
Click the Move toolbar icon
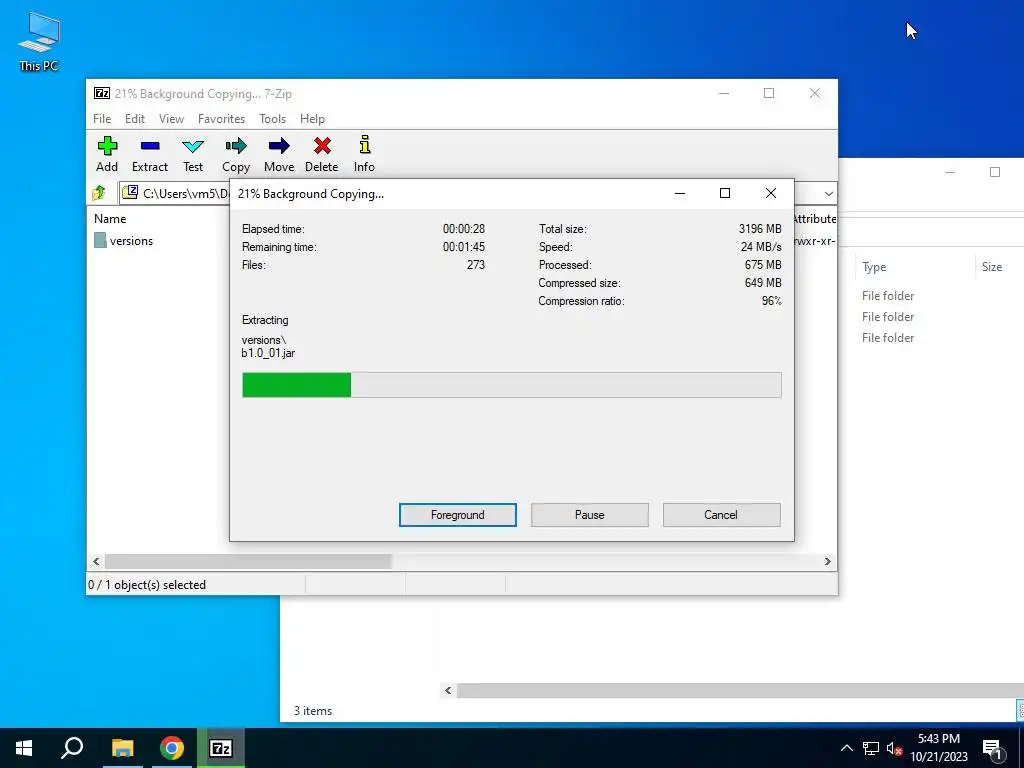[279, 154]
